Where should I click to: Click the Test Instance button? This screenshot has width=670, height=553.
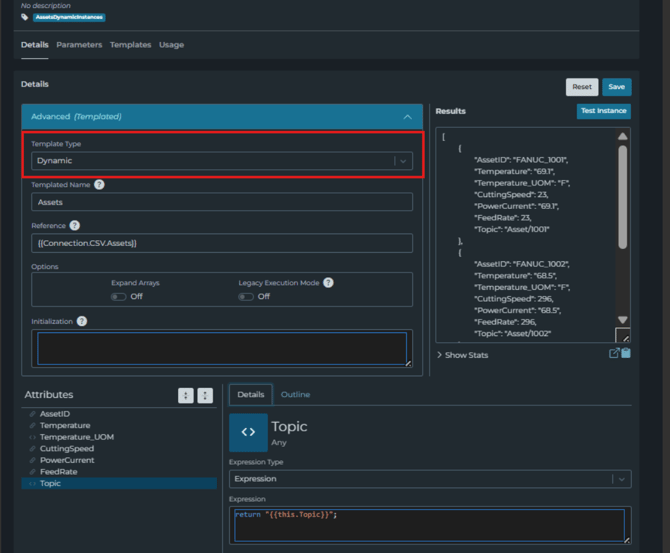click(604, 111)
